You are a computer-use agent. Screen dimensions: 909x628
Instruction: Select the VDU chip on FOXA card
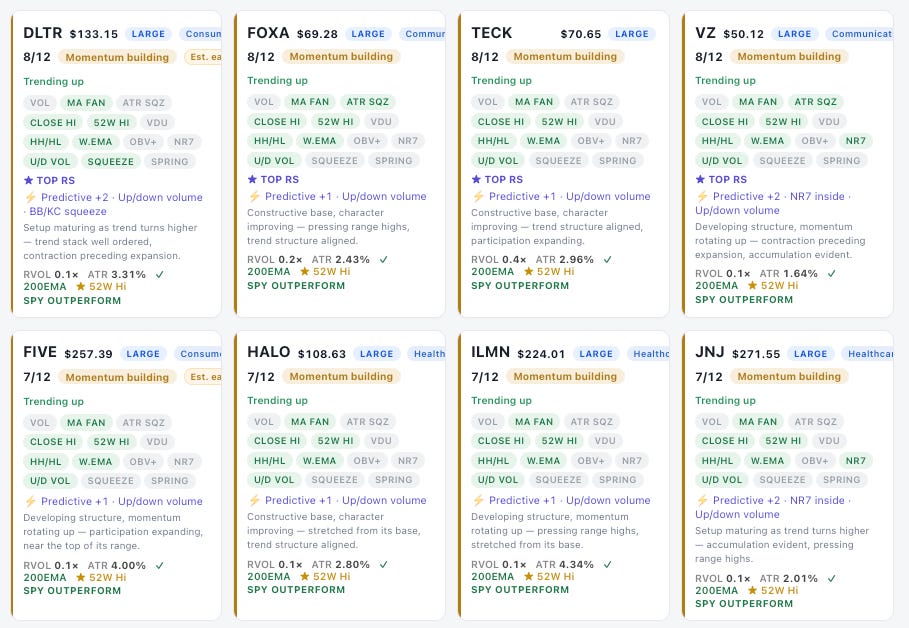(x=381, y=122)
